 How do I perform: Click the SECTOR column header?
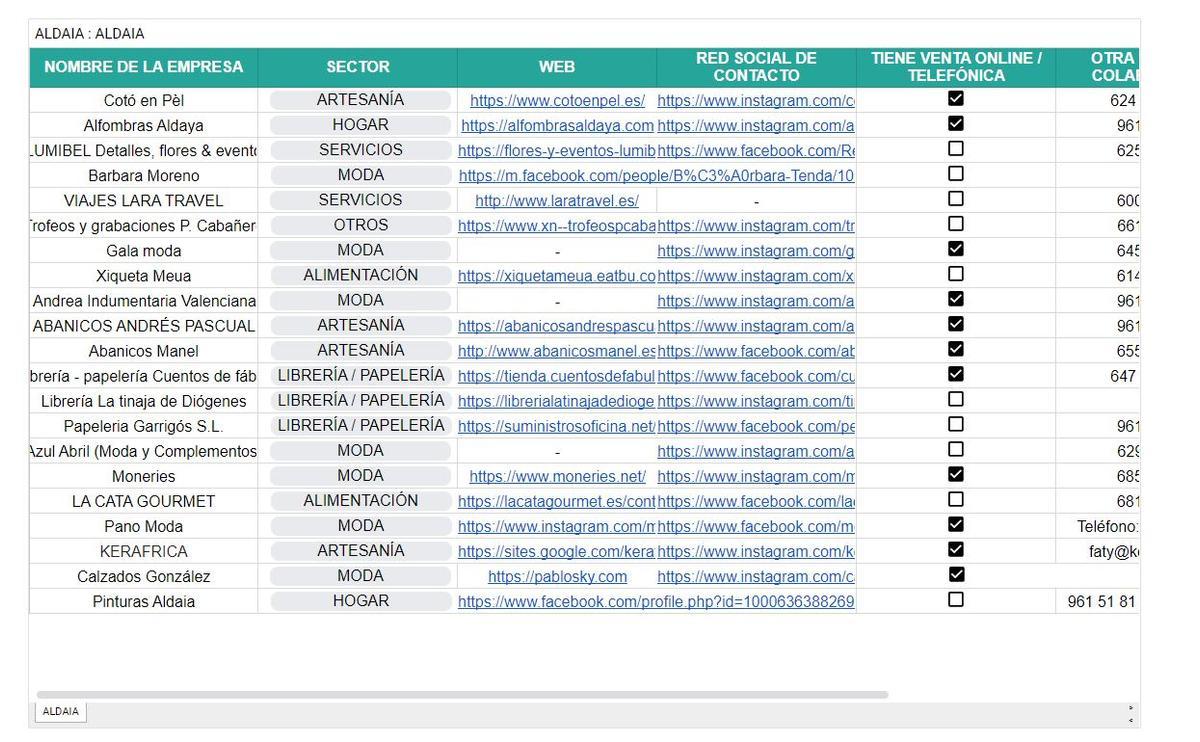(x=357, y=67)
